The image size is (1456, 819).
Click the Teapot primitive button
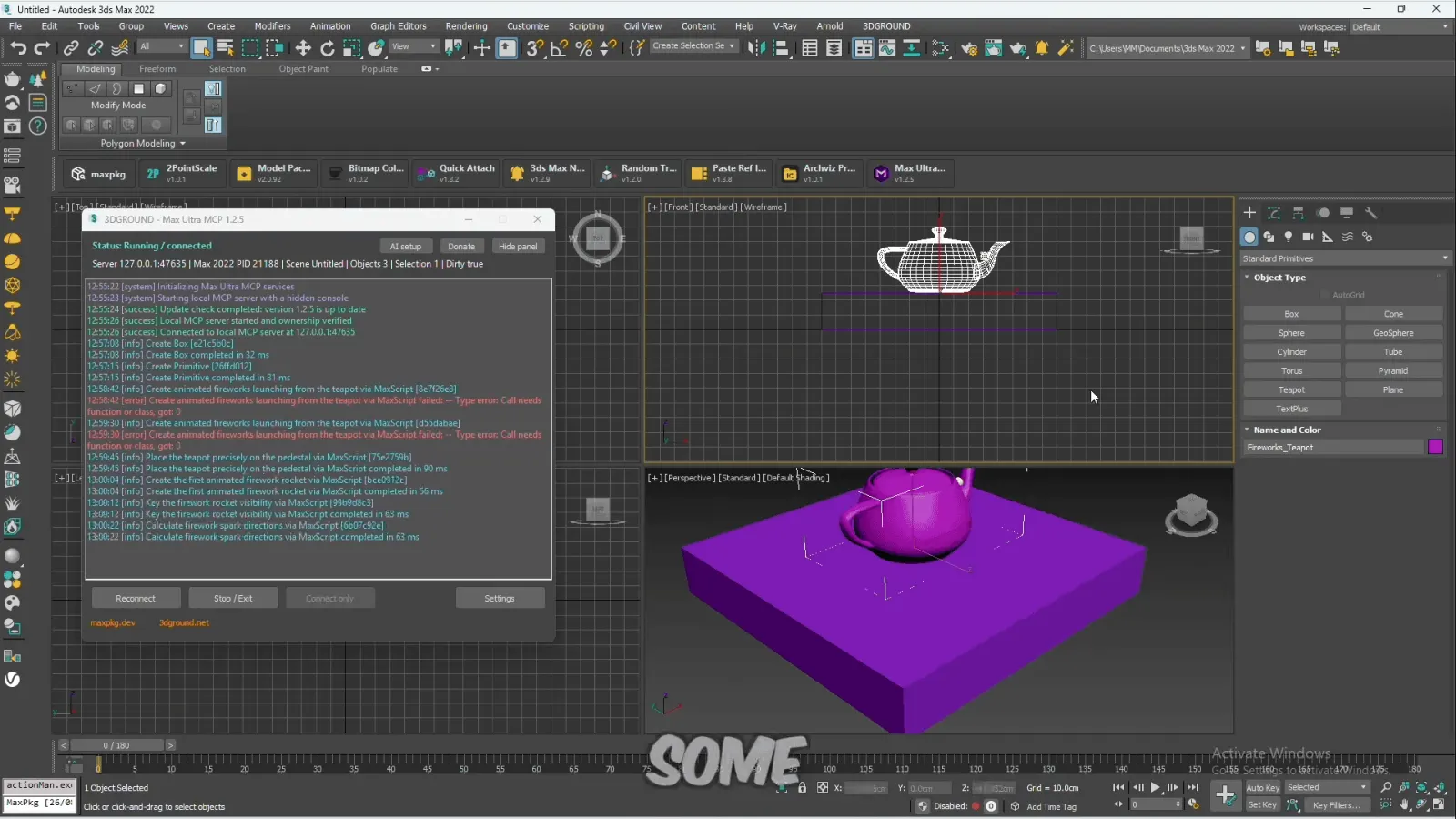click(1291, 389)
